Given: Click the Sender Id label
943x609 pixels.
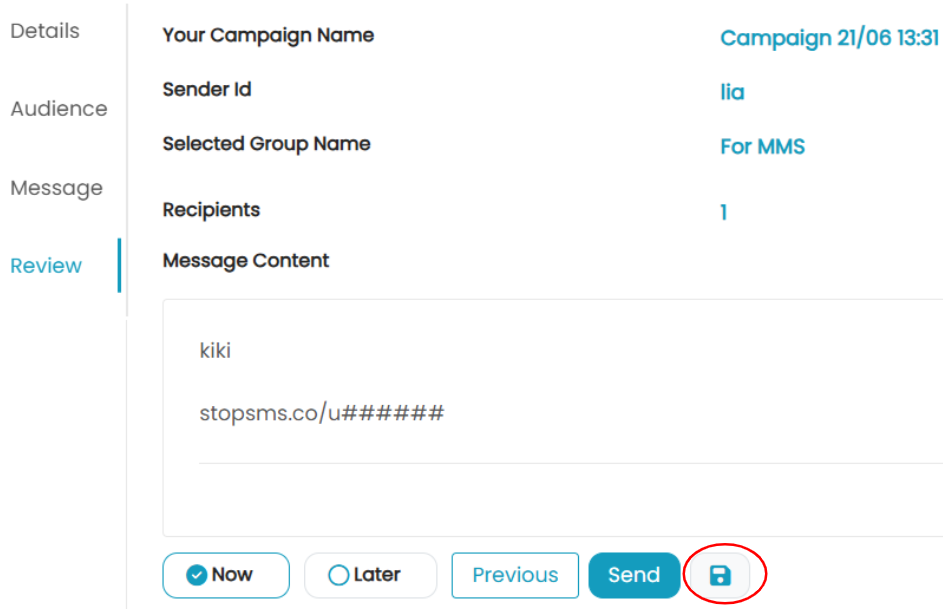Looking at the screenshot, I should [207, 90].
